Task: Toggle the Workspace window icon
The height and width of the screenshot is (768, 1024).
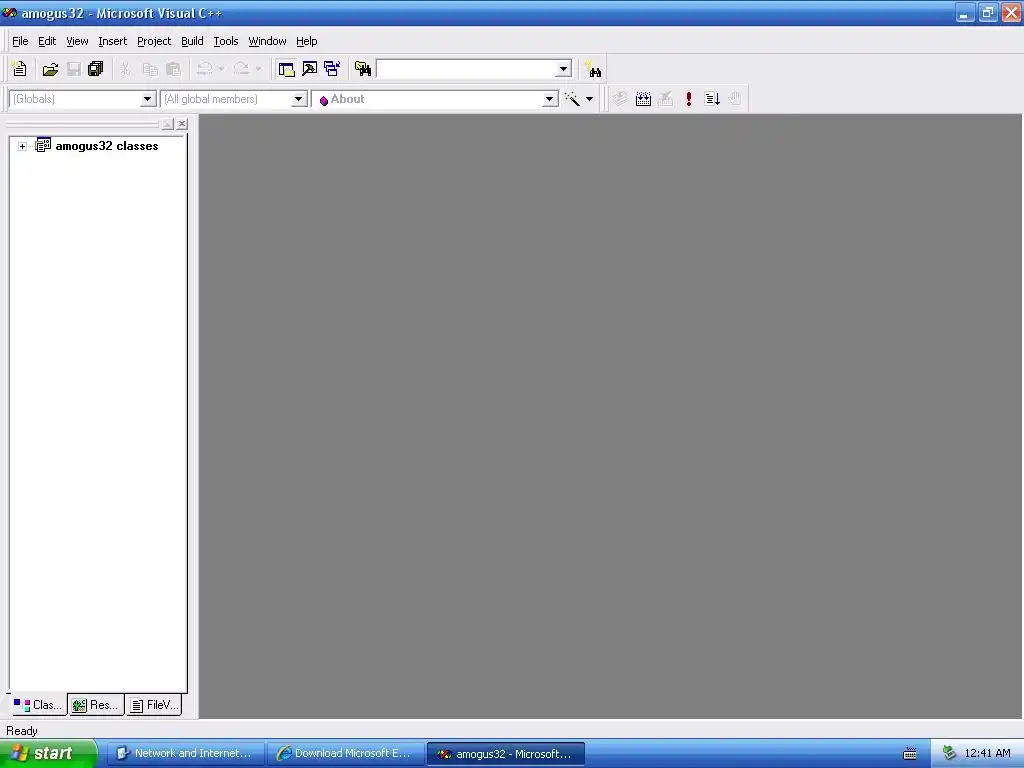Action: pyautogui.click(x=286, y=69)
